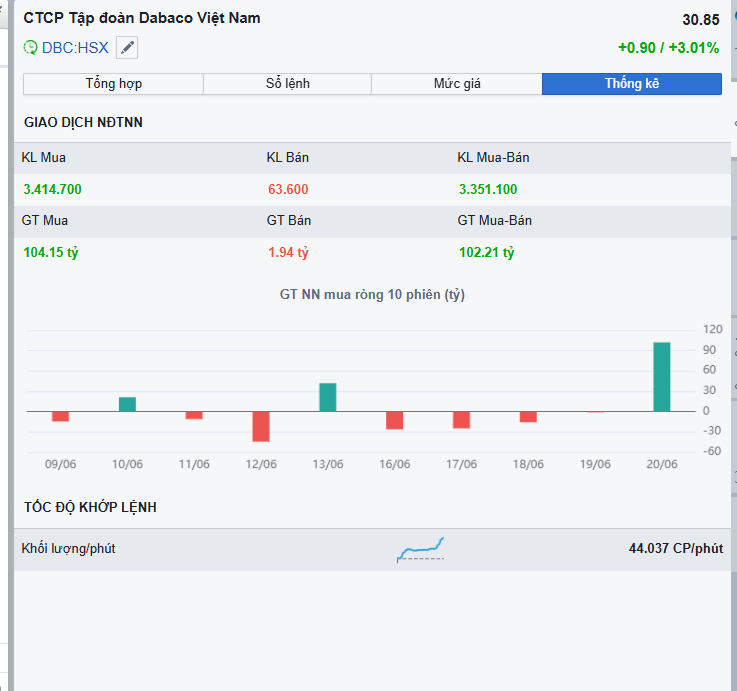Click the +0.90 / +3.01% change text
This screenshot has width=737, height=691.
pyautogui.click(x=668, y=48)
